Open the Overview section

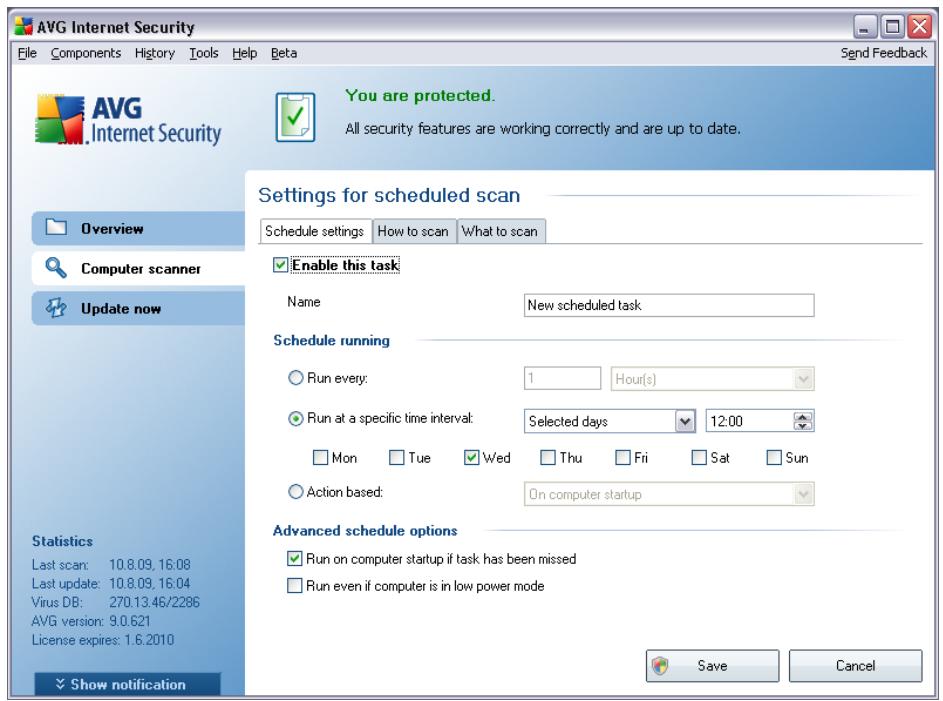point(138,228)
